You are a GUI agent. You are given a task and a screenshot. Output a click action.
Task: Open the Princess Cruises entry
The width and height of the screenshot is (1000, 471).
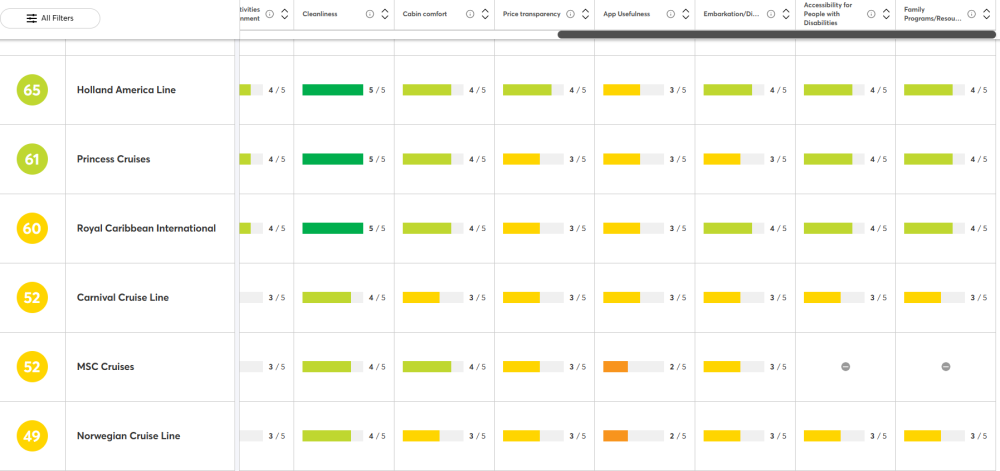114,159
